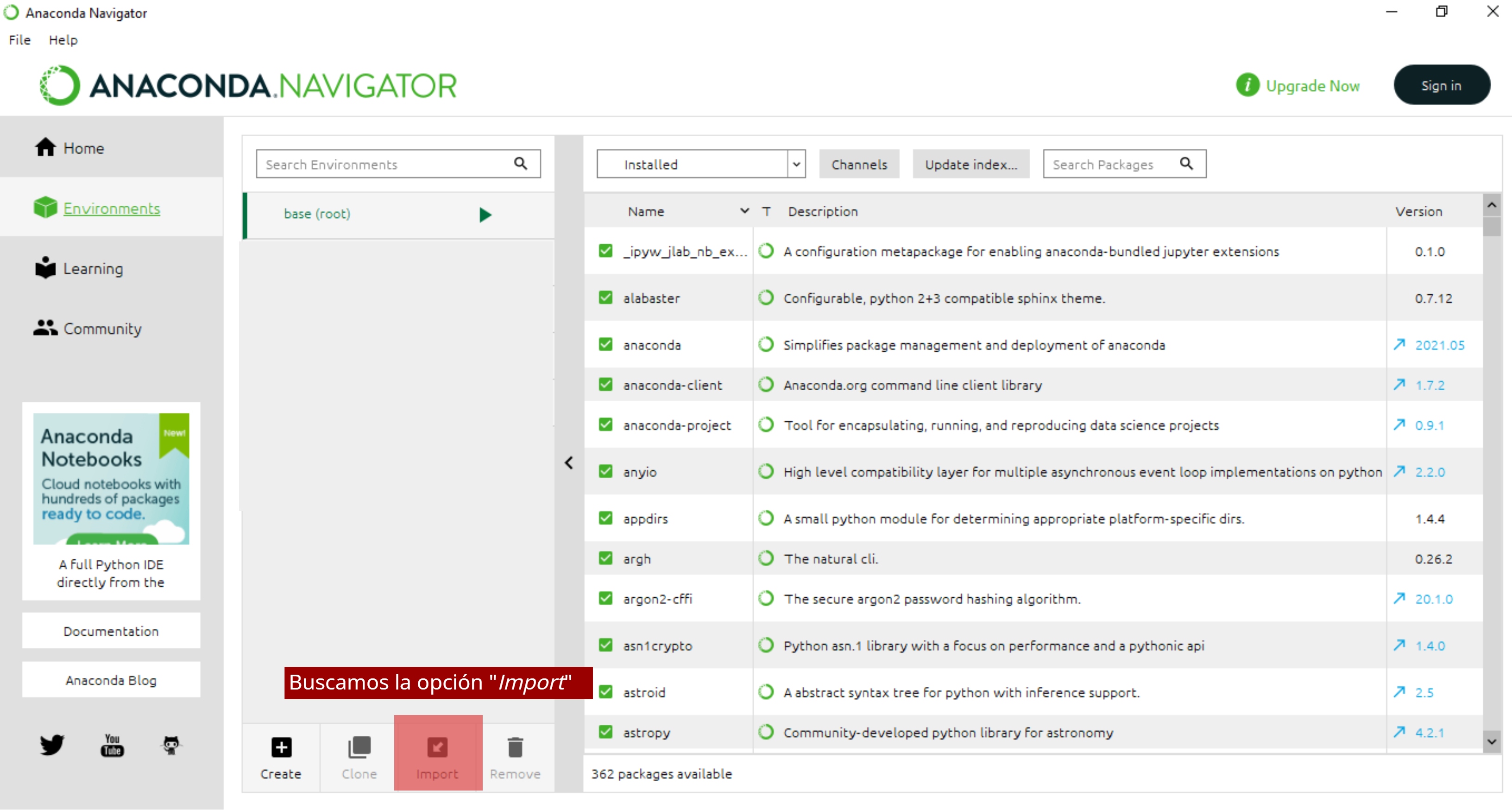Toggle the astropy package checkbox
This screenshot has width=1512, height=810.
(x=605, y=732)
